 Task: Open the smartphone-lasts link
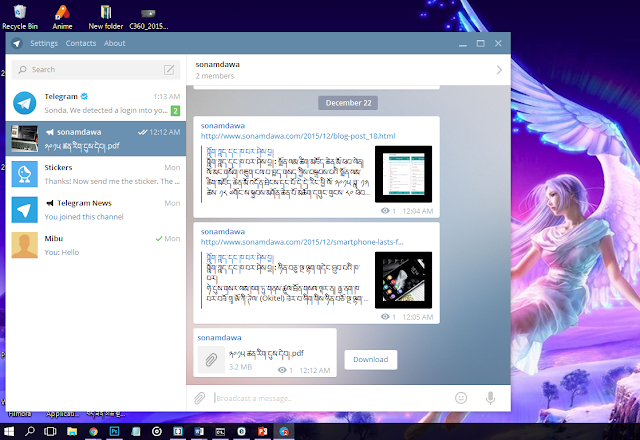coord(302,242)
